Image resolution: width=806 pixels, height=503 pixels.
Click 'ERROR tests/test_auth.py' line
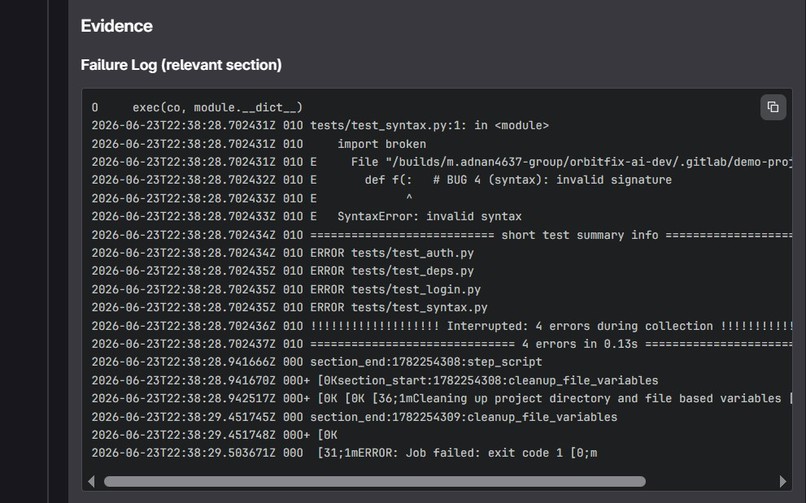283,253
